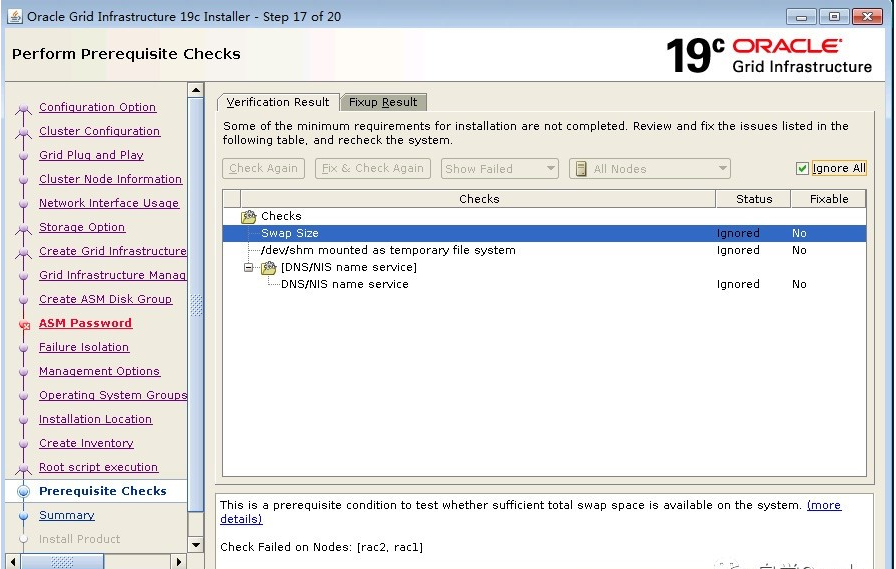The width and height of the screenshot is (896, 569).
Task: Switch to the Fixup Result tab
Action: tap(383, 102)
